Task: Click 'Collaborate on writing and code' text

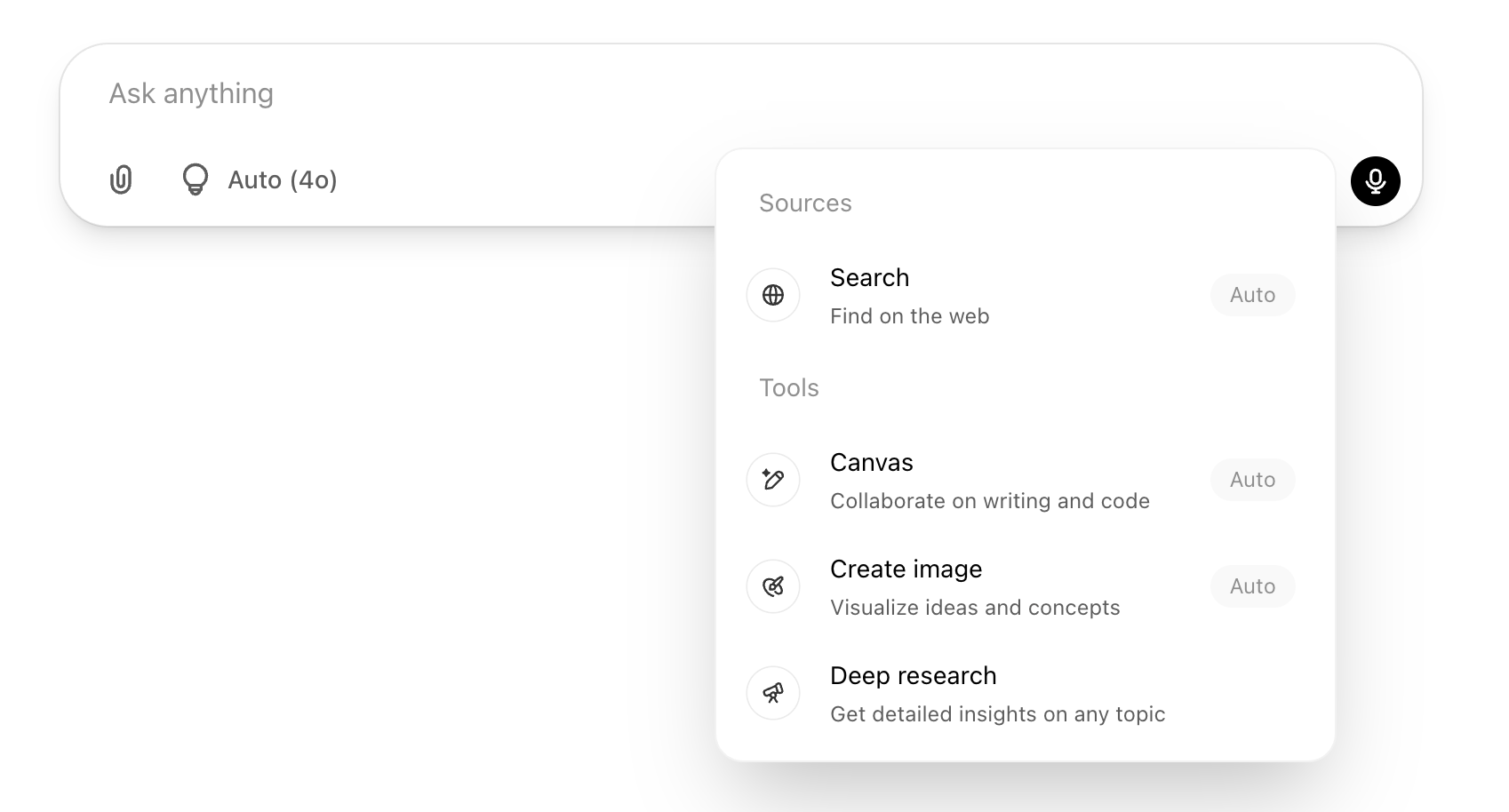Action: click(x=989, y=501)
